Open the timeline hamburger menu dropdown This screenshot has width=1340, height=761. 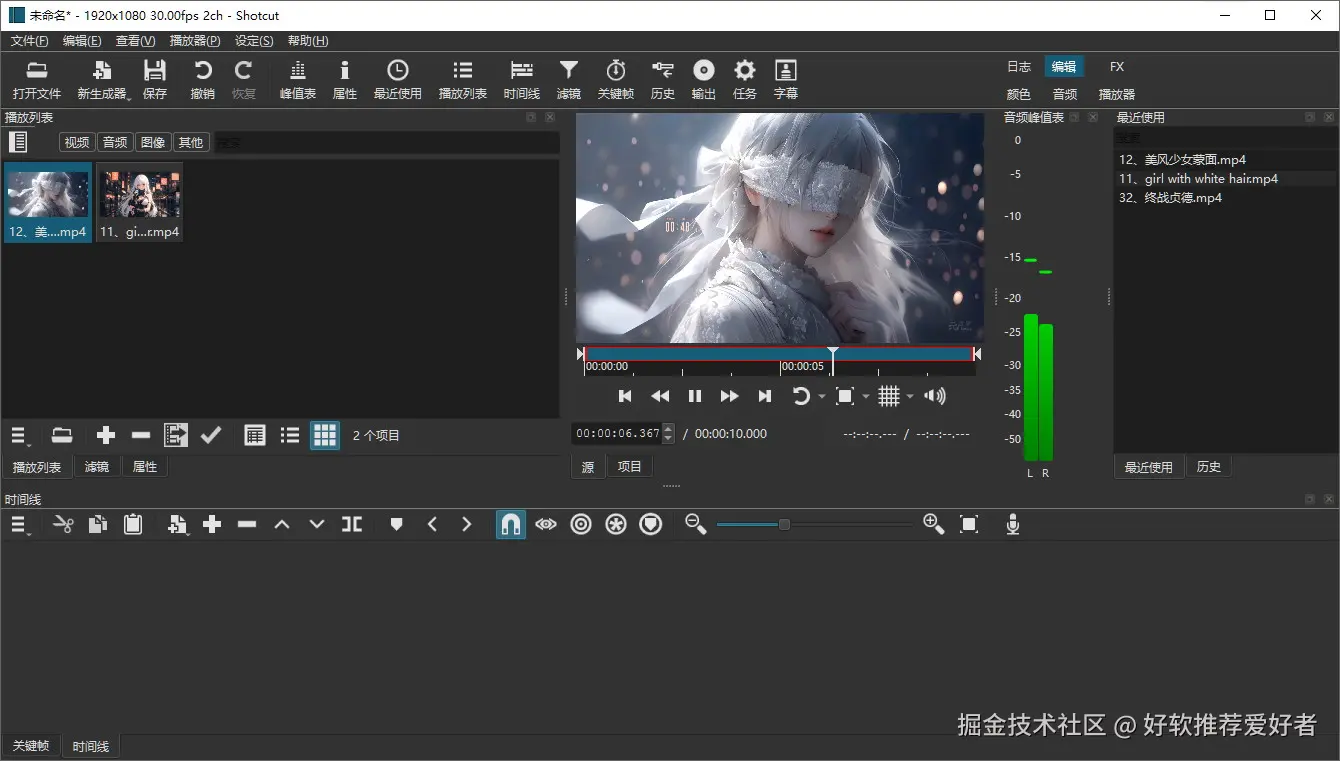click(x=20, y=524)
